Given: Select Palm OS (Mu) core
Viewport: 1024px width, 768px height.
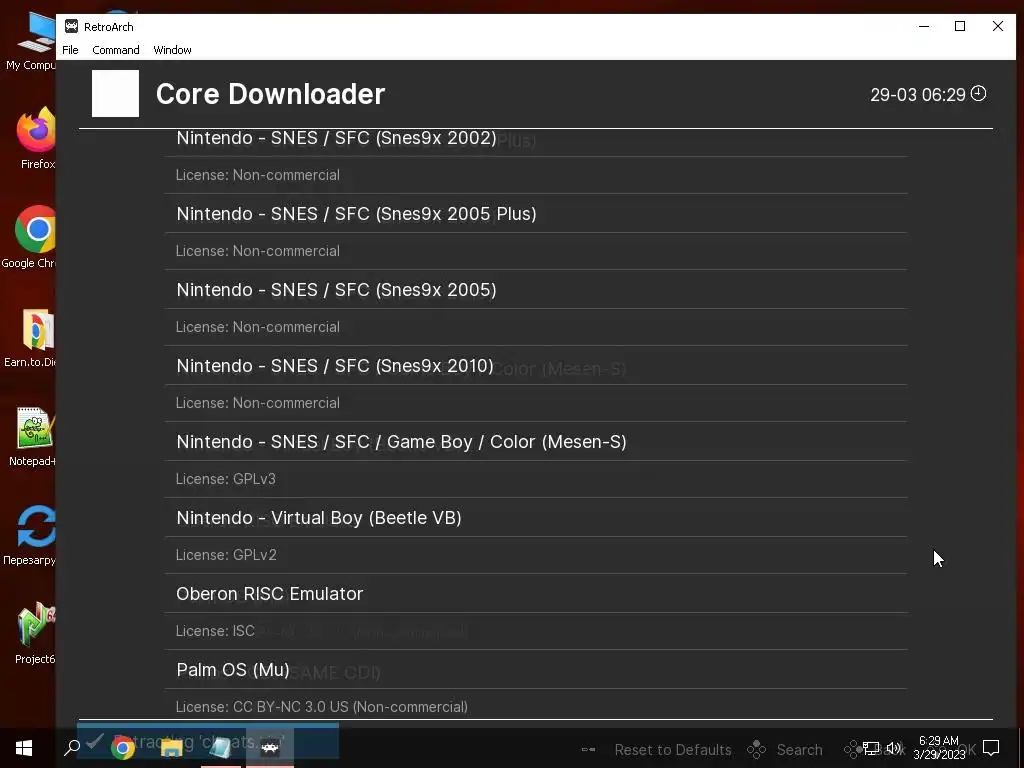Looking at the screenshot, I should click(536, 669).
